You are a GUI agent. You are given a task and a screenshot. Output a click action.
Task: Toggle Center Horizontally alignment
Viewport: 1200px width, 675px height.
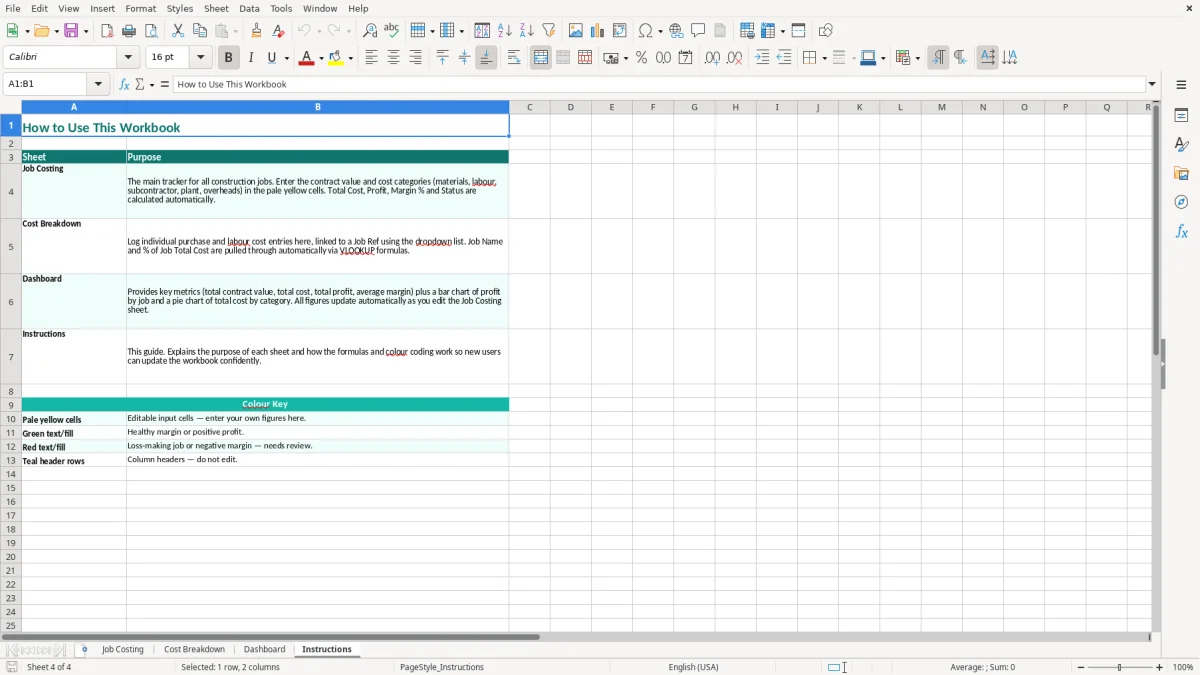[x=393, y=58]
